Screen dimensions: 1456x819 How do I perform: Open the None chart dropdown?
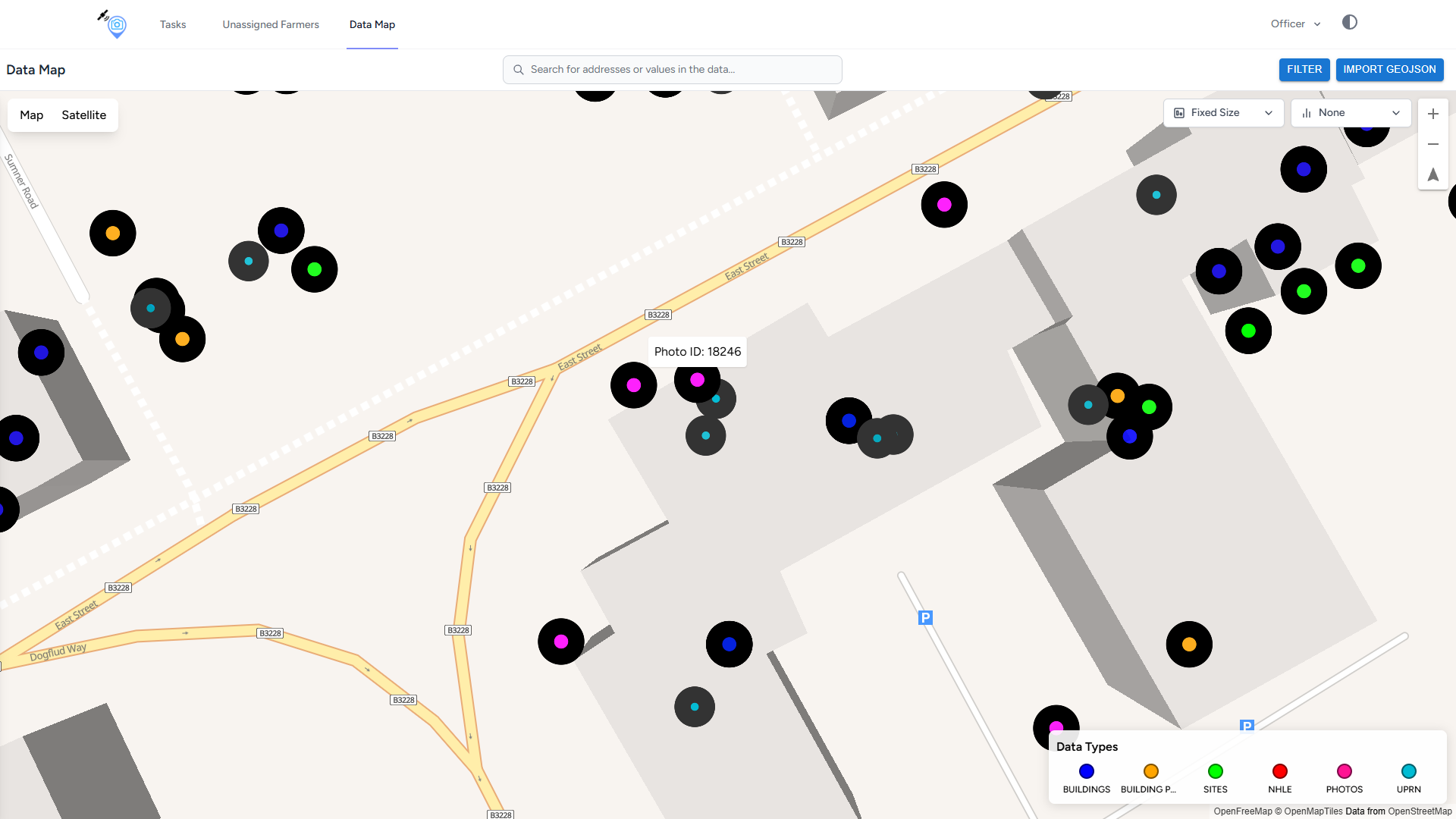(x=1350, y=113)
